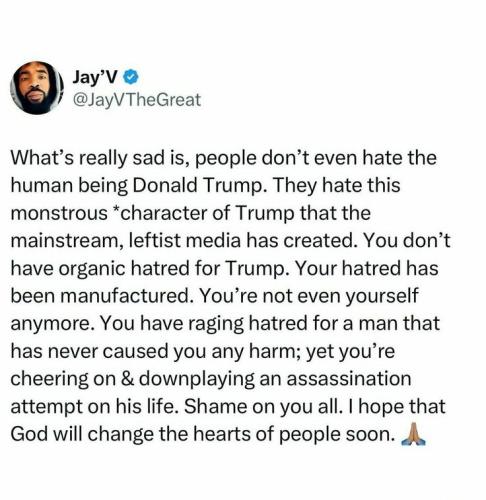Open the Jay'V display name
486x500 pixels.
click(x=95, y=77)
